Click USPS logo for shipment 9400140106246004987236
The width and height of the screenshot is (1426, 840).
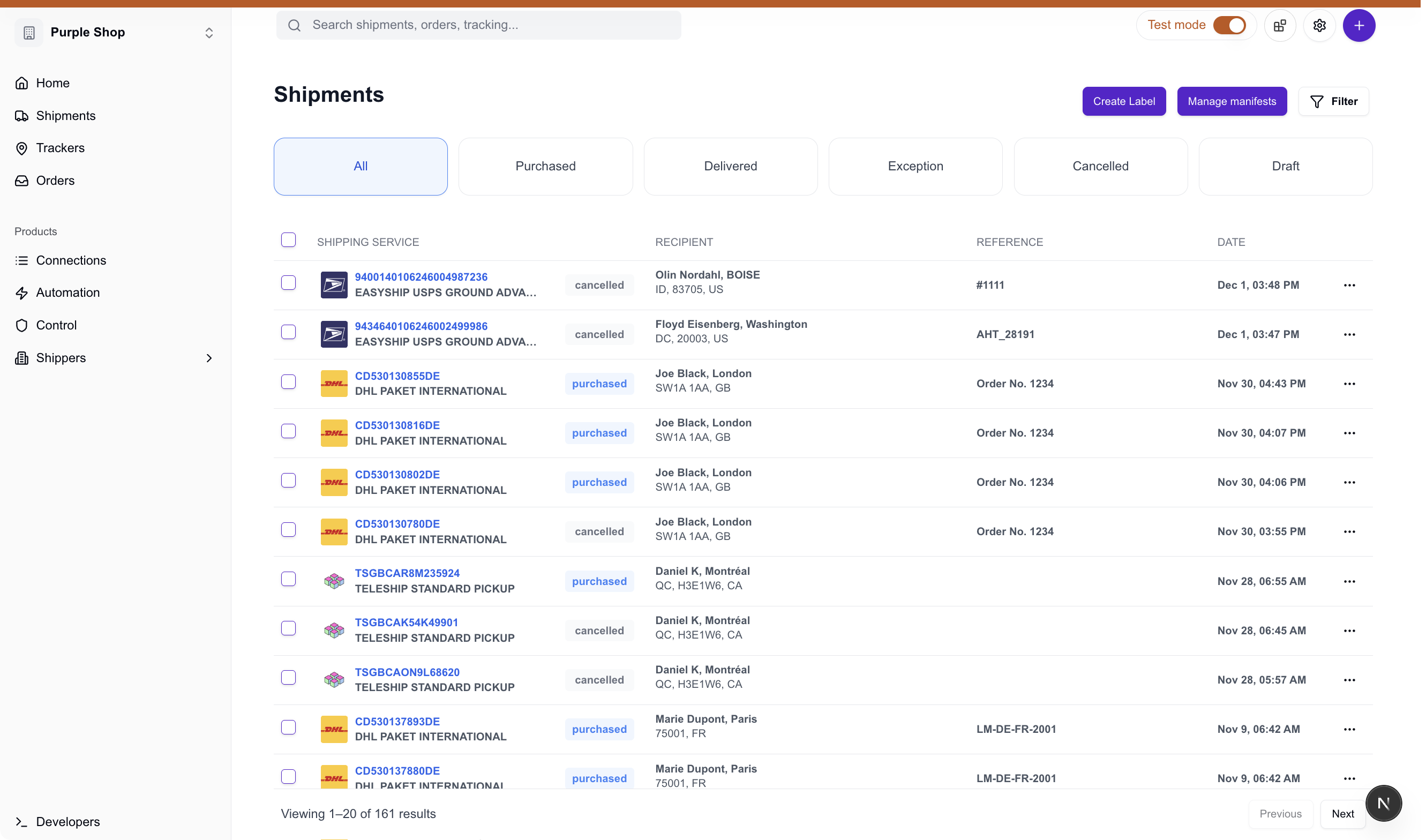[x=334, y=284]
